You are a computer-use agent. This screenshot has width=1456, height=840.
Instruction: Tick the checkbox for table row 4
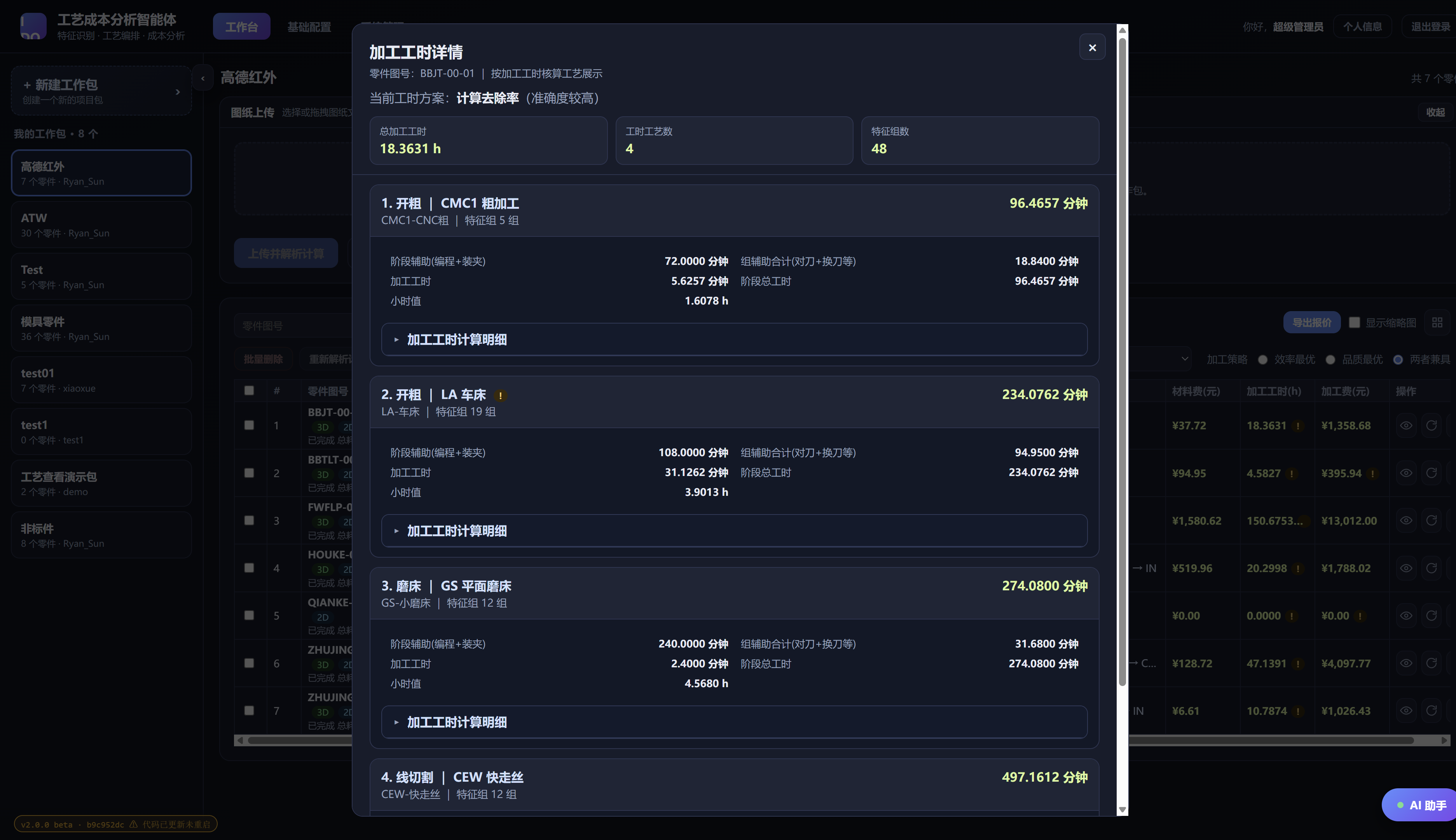tap(249, 568)
